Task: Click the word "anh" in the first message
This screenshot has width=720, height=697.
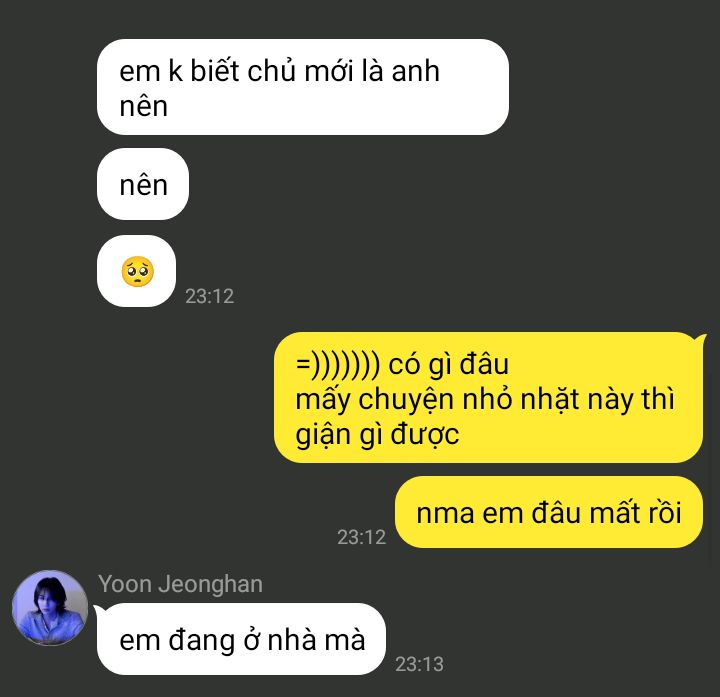Action: pyautogui.click(x=416, y=71)
